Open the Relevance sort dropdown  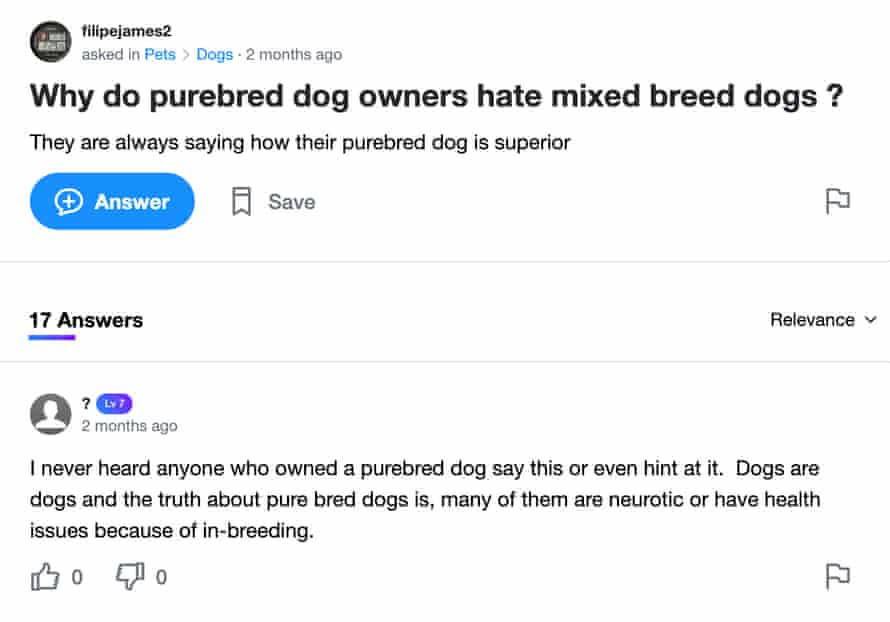coord(812,320)
